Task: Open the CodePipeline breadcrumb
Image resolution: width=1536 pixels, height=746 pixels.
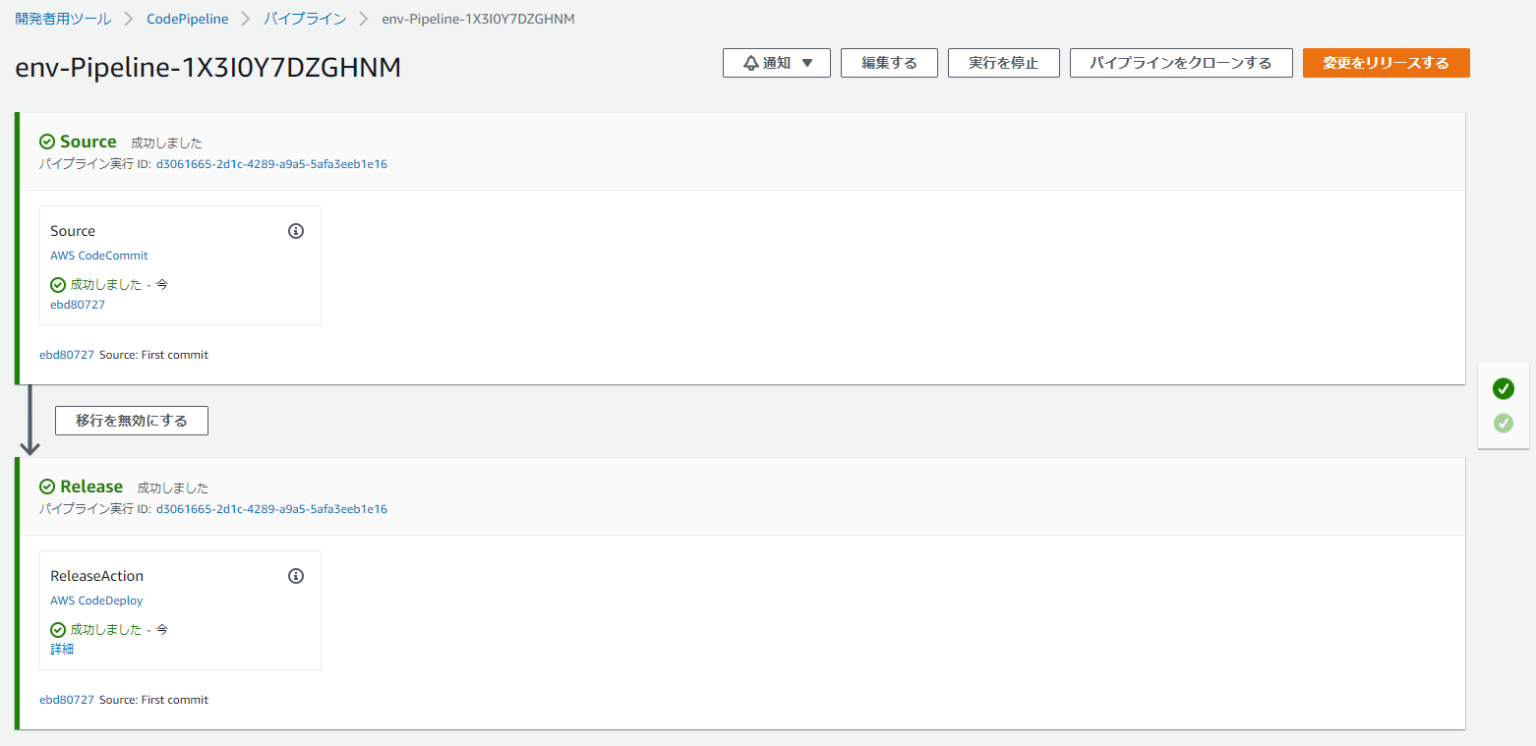Action: pos(189,18)
